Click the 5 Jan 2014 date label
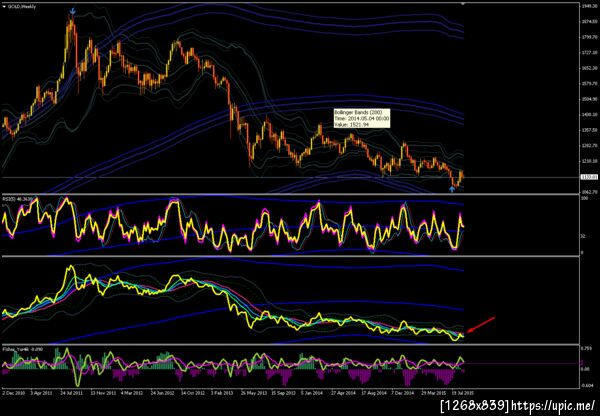The height and width of the screenshot is (416, 600). 311,393
